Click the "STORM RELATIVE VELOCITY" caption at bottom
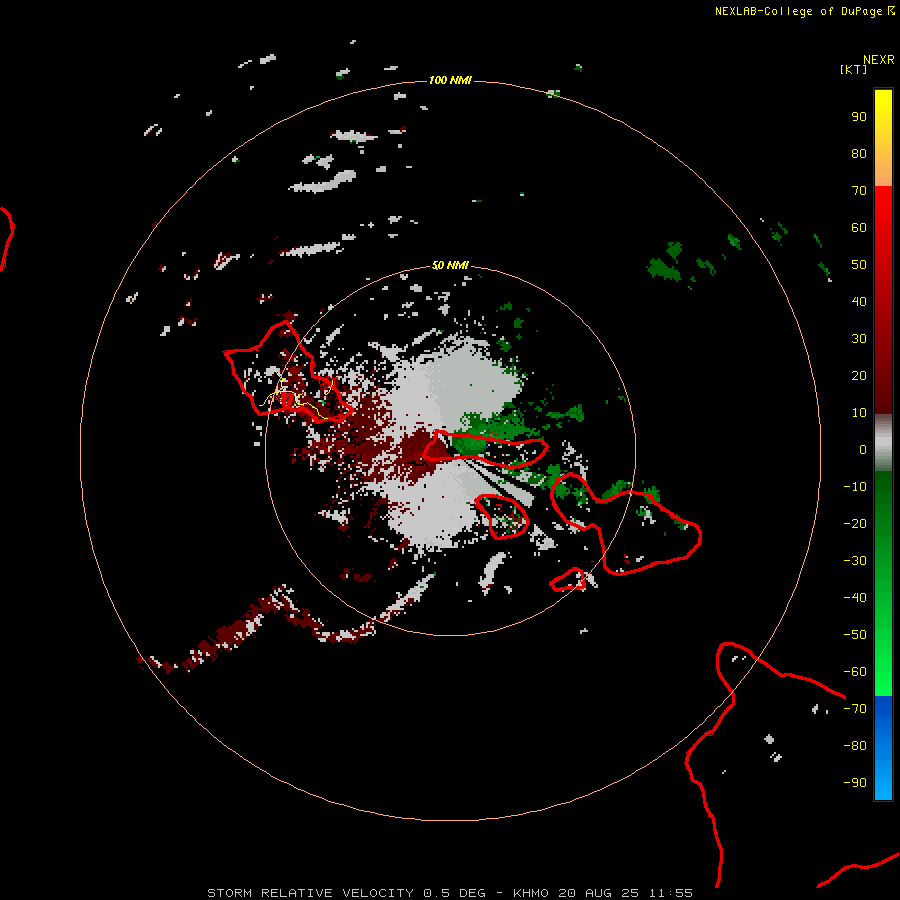 pos(311,893)
